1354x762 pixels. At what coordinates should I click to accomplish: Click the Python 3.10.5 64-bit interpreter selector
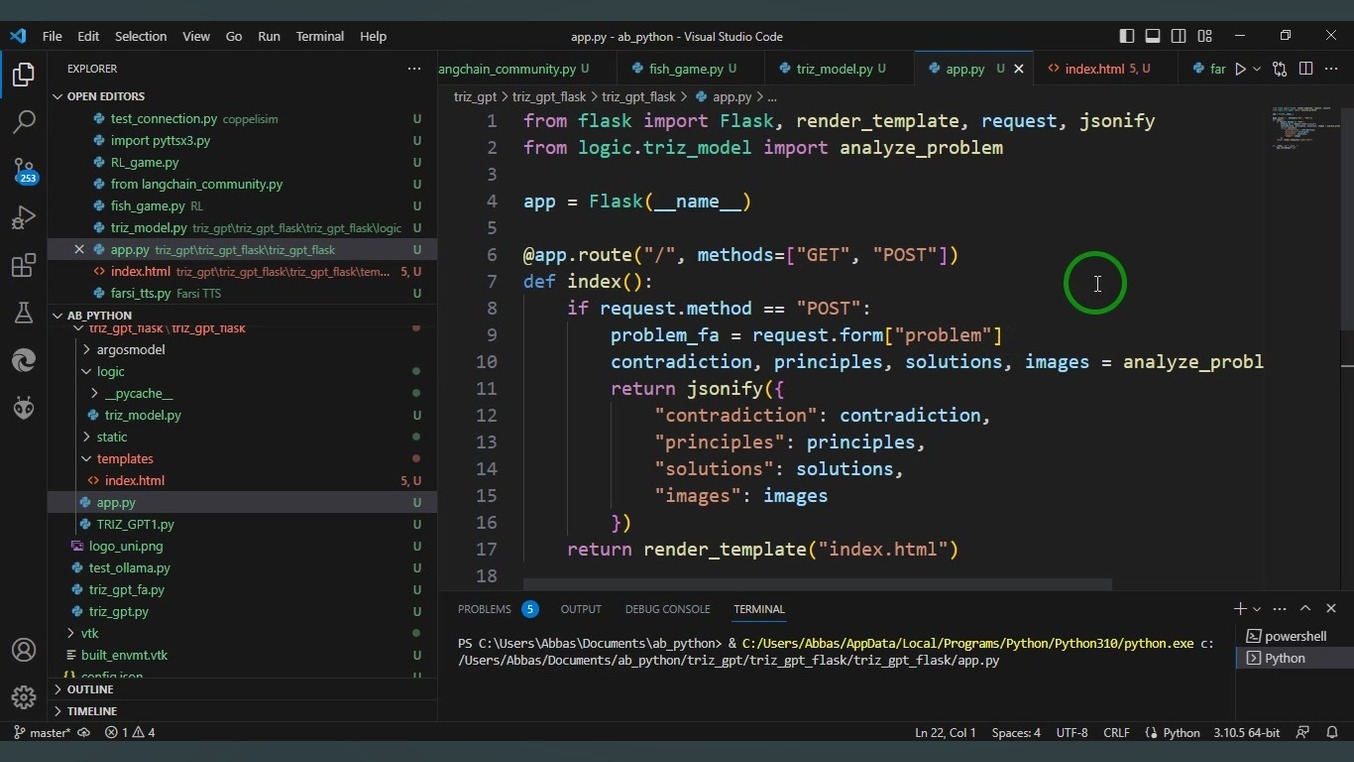point(1246,733)
